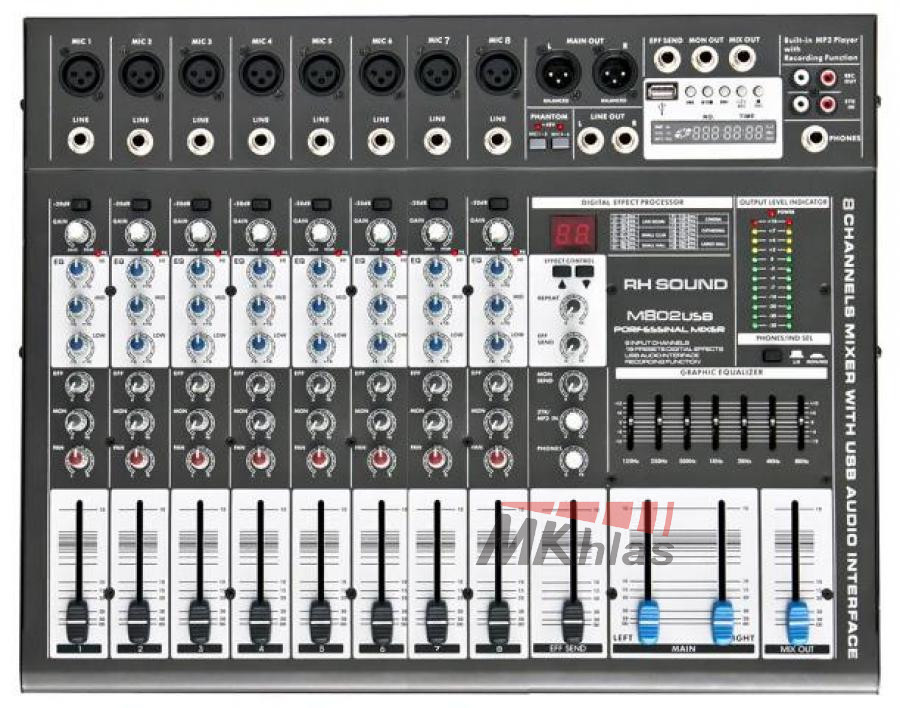
Task: Click the middle MP3 player transport button
Action: coord(724,92)
